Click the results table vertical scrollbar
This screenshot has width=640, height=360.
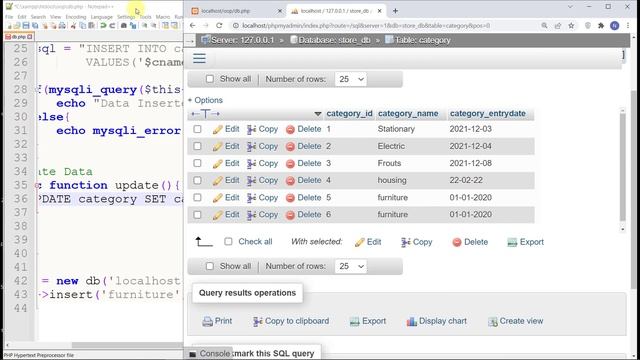point(622,167)
